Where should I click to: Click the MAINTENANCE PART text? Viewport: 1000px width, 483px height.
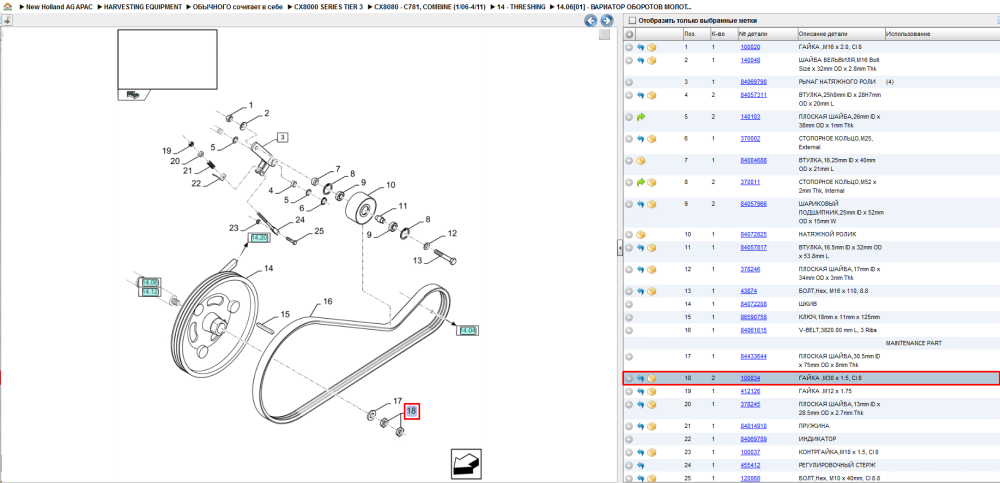click(913, 343)
